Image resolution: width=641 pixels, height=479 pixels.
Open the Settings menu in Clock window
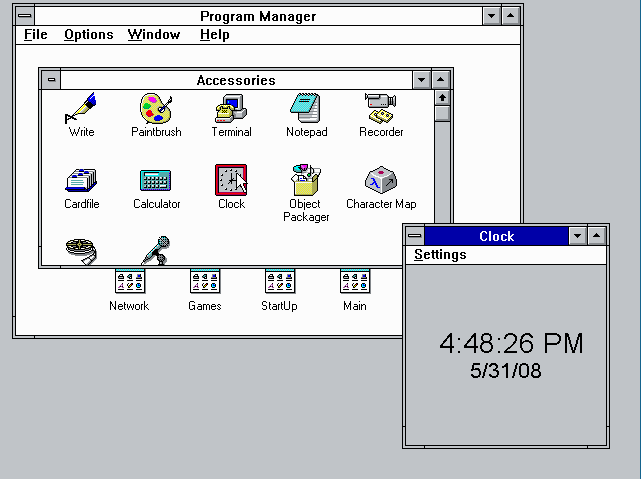coord(440,255)
